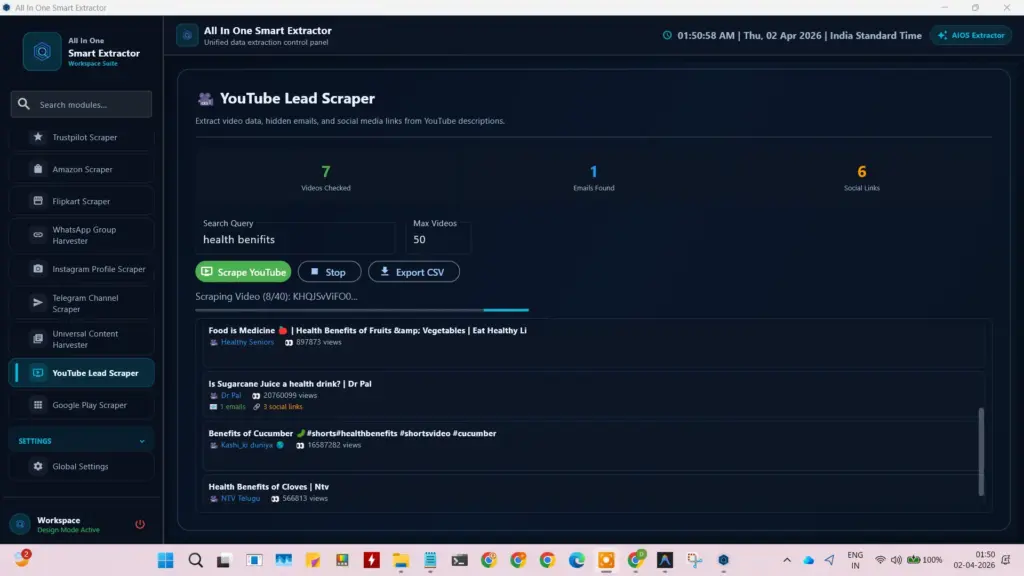The width and height of the screenshot is (1024, 576).
Task: Open the Windows Start menu
Action: (x=166, y=560)
